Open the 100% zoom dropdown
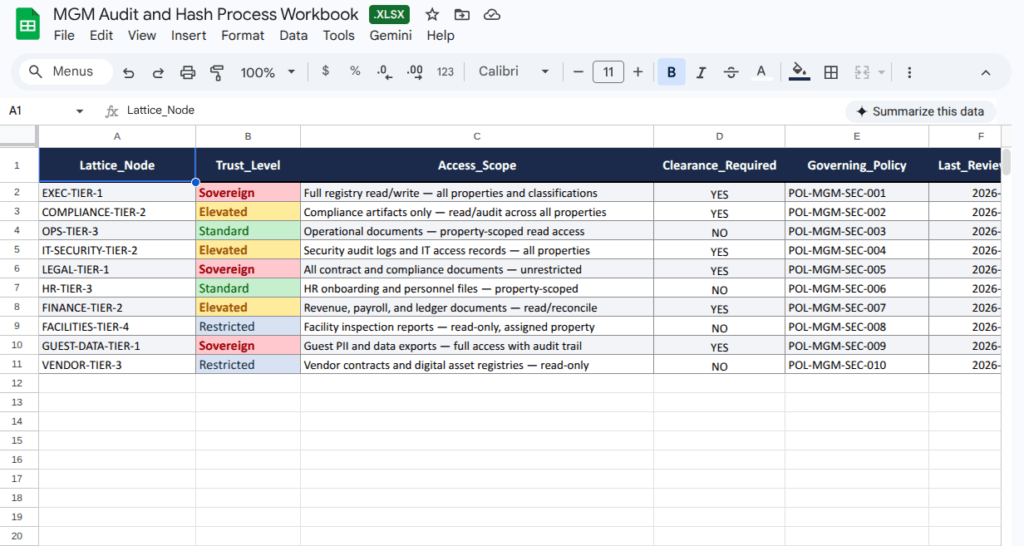 pos(268,72)
